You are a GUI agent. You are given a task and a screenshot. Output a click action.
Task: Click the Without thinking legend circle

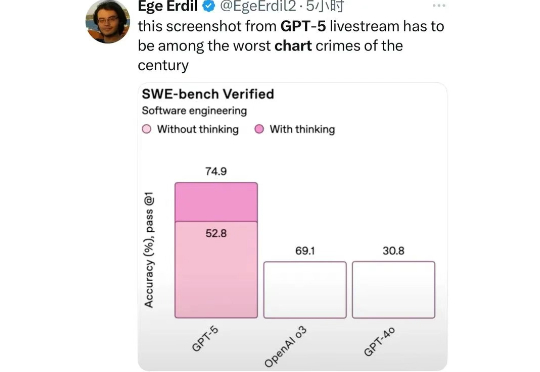(146, 129)
